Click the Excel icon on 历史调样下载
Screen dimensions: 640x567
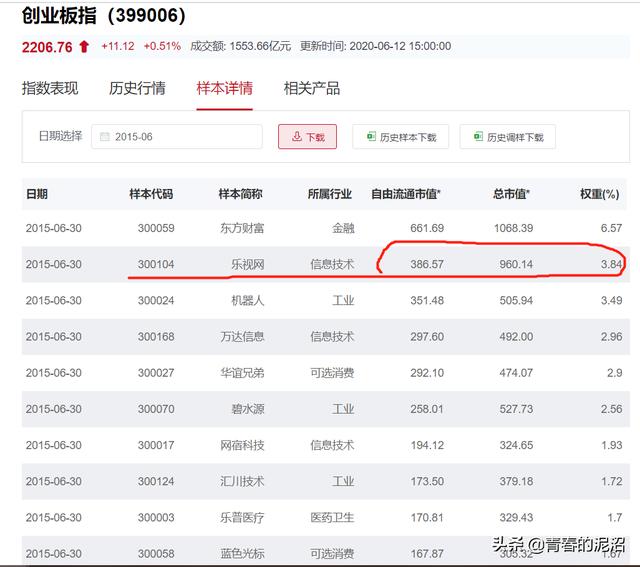pos(478,136)
